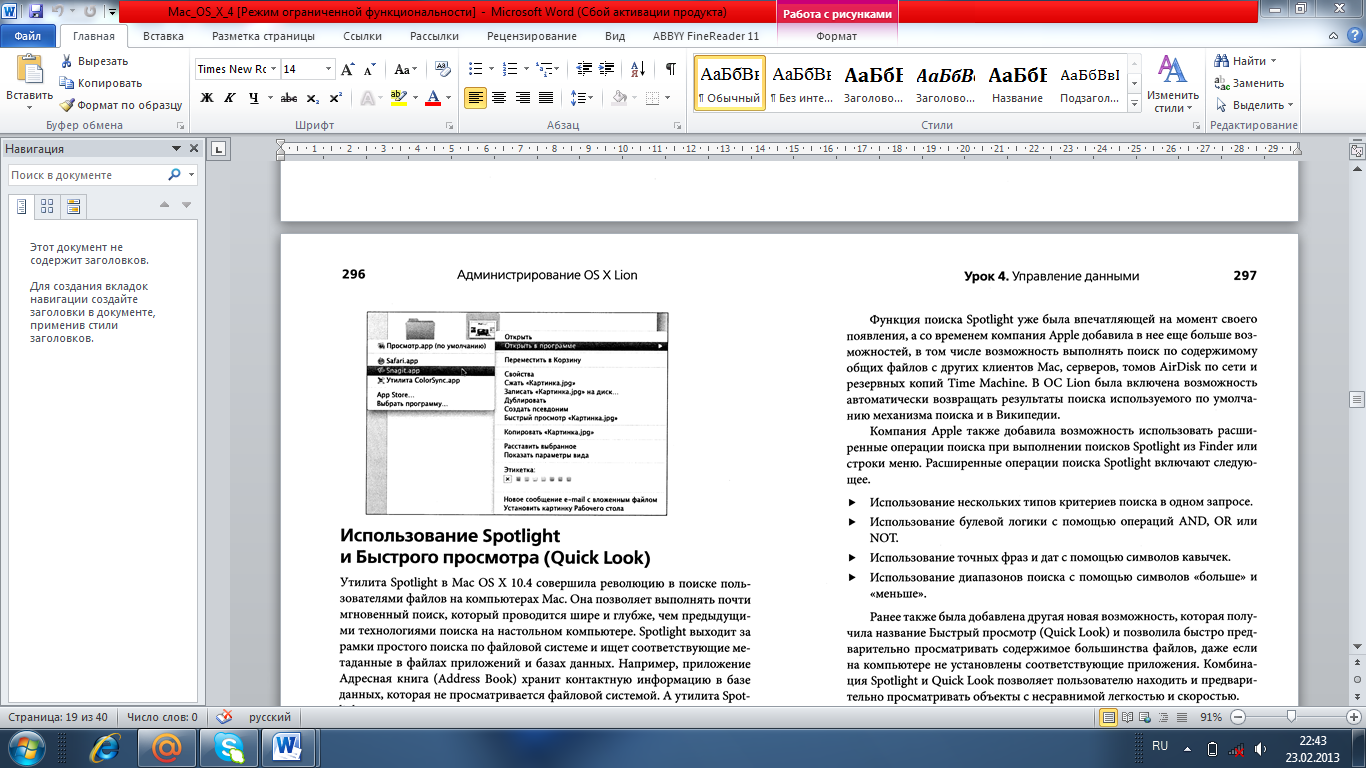
Task: Toggle the ruler button above vertical scrollbar
Action: (1357, 149)
